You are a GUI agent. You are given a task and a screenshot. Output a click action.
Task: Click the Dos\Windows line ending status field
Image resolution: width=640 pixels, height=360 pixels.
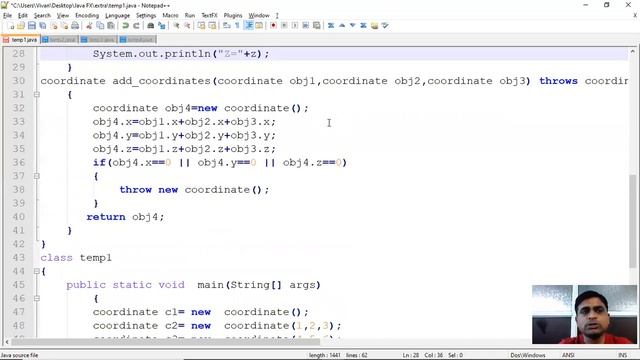(x=528, y=355)
